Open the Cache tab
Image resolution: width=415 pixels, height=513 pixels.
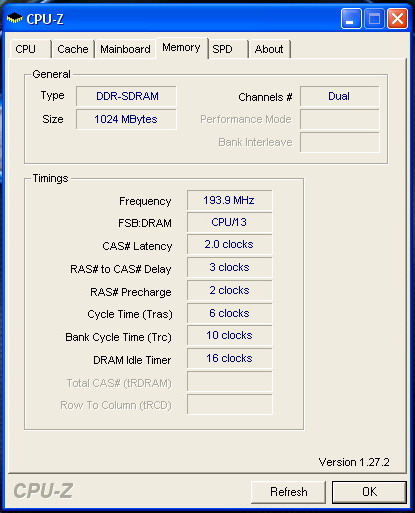click(x=73, y=49)
